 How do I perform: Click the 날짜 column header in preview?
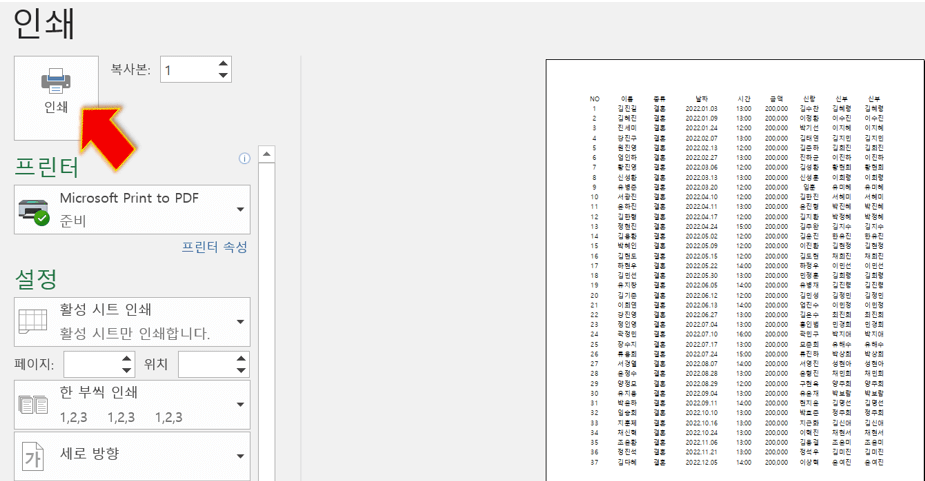point(701,99)
